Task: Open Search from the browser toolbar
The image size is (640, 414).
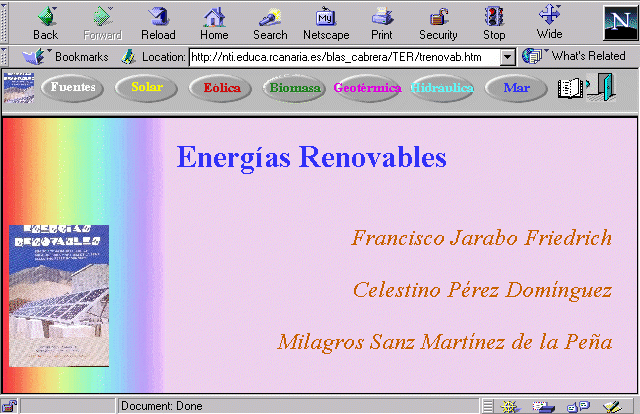Action: coord(270,22)
